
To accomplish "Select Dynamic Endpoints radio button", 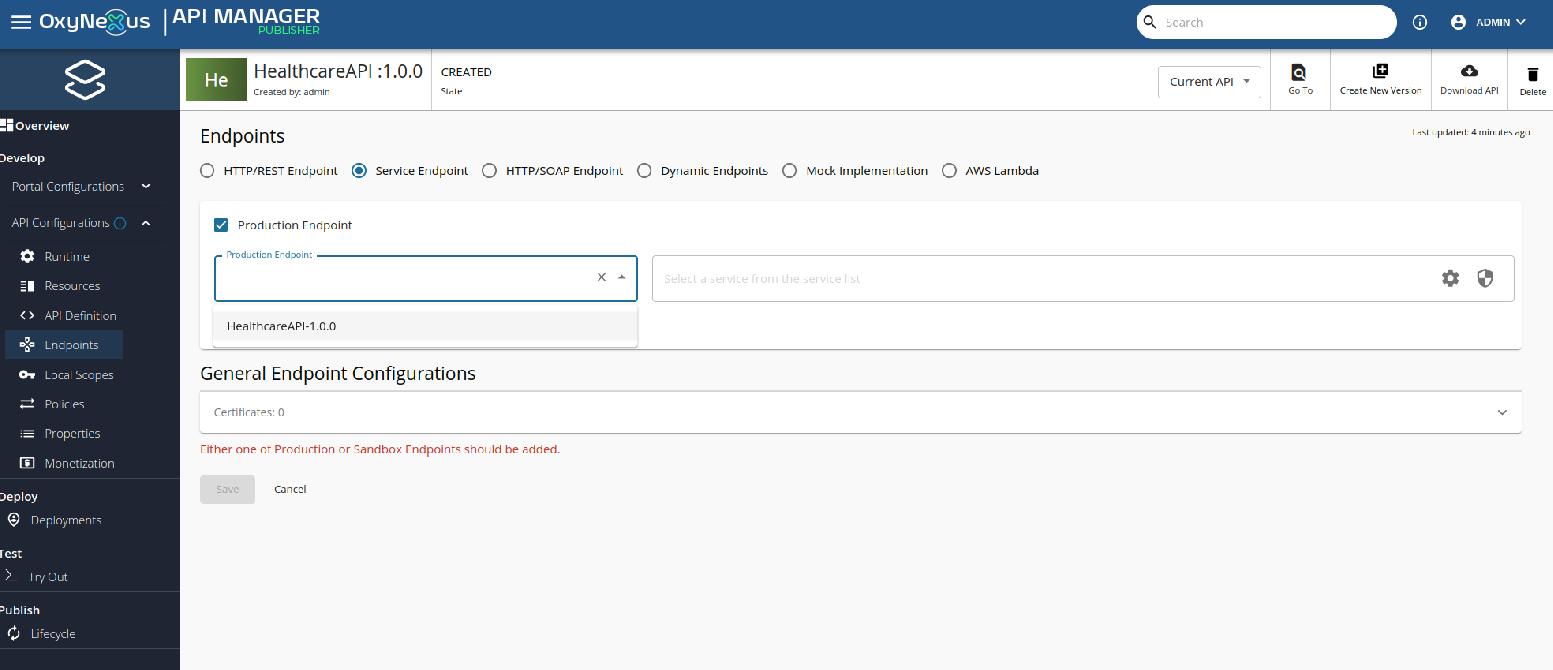I will [x=644, y=170].
